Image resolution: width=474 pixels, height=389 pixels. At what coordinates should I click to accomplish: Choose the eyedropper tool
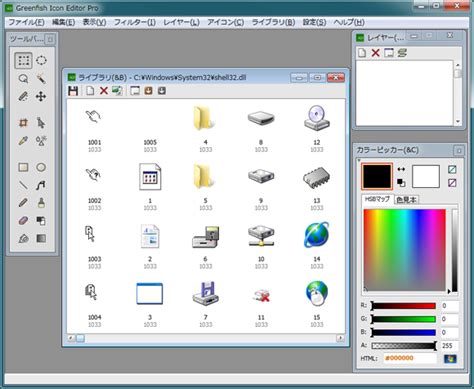click(23, 141)
